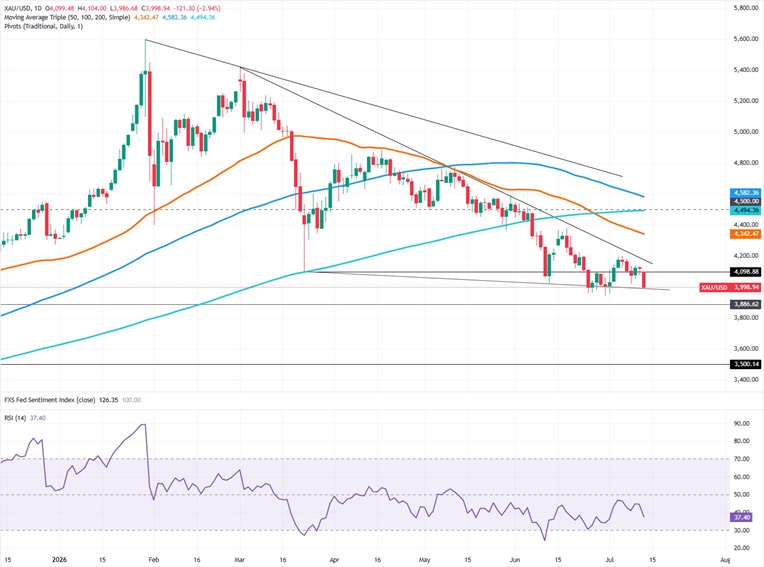Open Moving Average Triple indicator legend
764x567 pixels.
click(67, 17)
